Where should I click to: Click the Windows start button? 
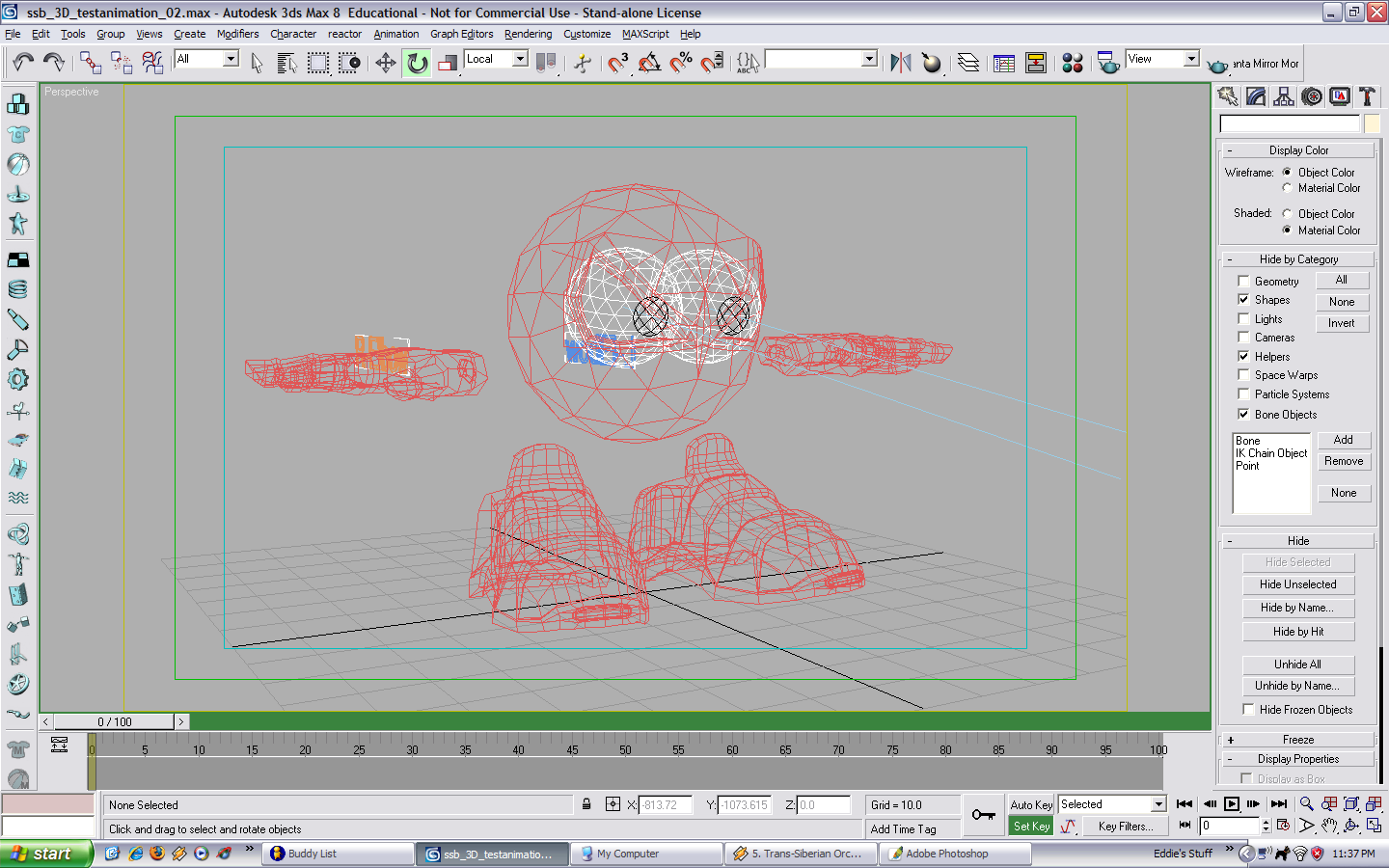tap(46, 854)
